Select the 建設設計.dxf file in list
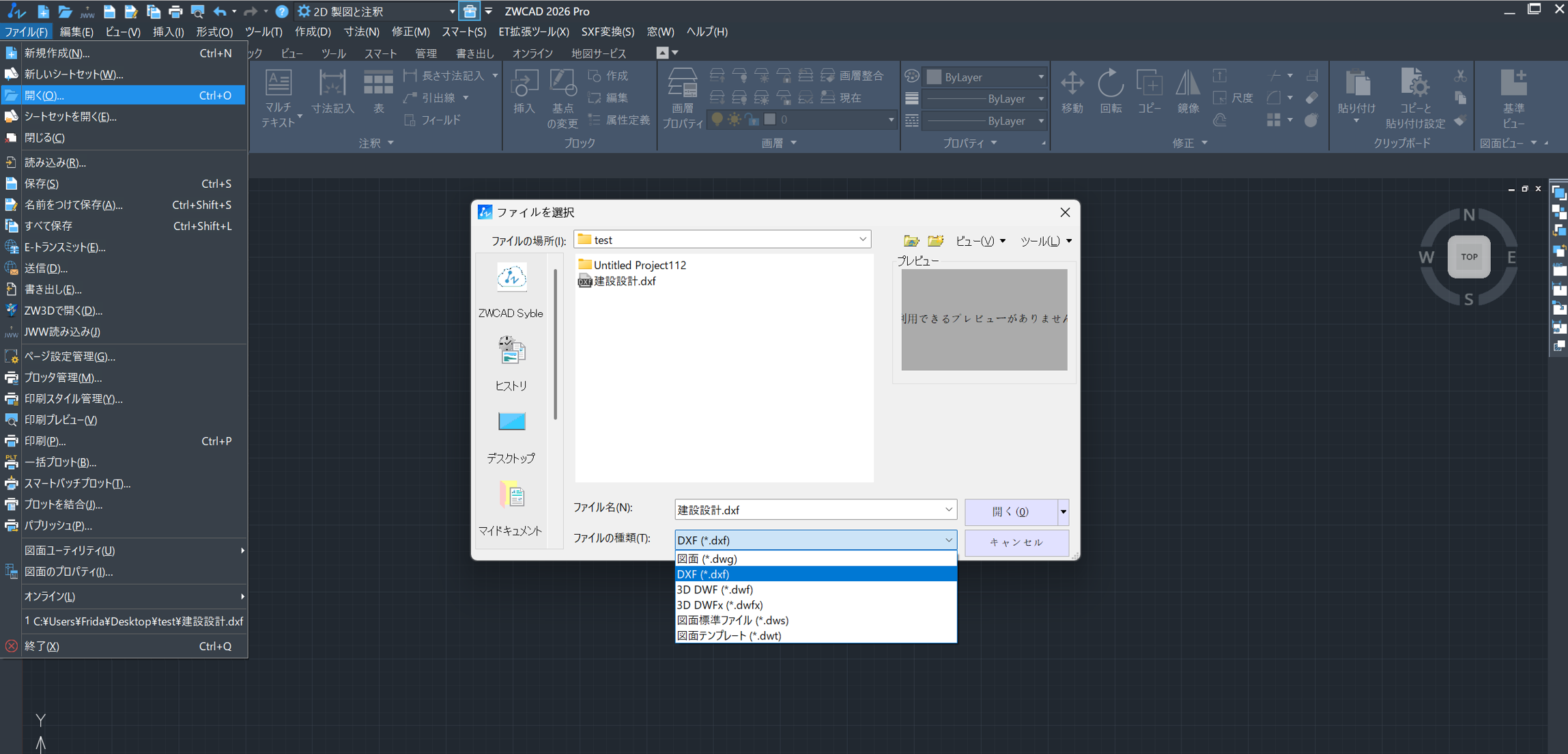Screen dimensions: 1568x754 click(624, 281)
